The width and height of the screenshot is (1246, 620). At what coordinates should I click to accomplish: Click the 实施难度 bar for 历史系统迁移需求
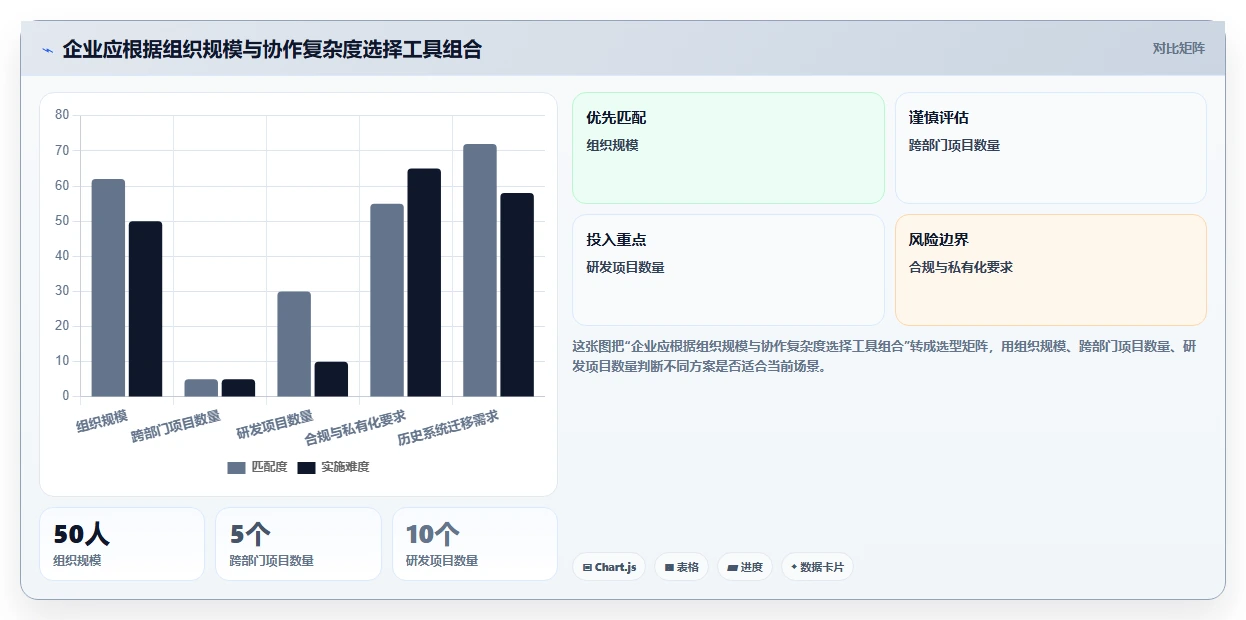[x=517, y=295]
